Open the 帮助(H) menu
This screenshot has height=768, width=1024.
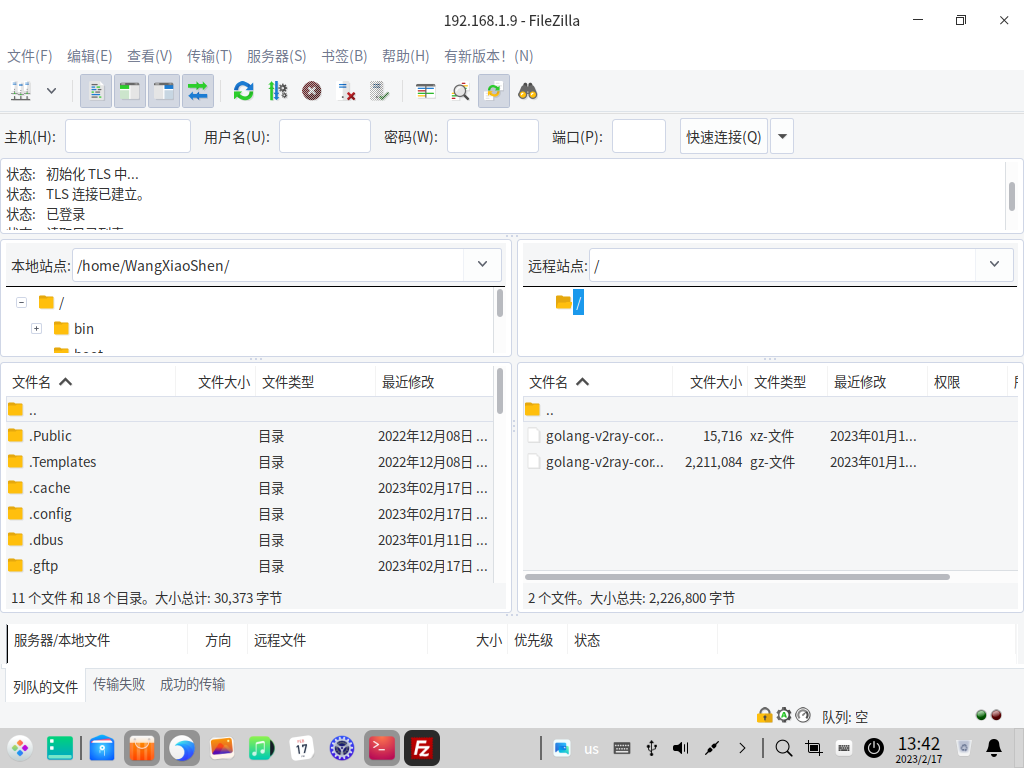(x=406, y=56)
